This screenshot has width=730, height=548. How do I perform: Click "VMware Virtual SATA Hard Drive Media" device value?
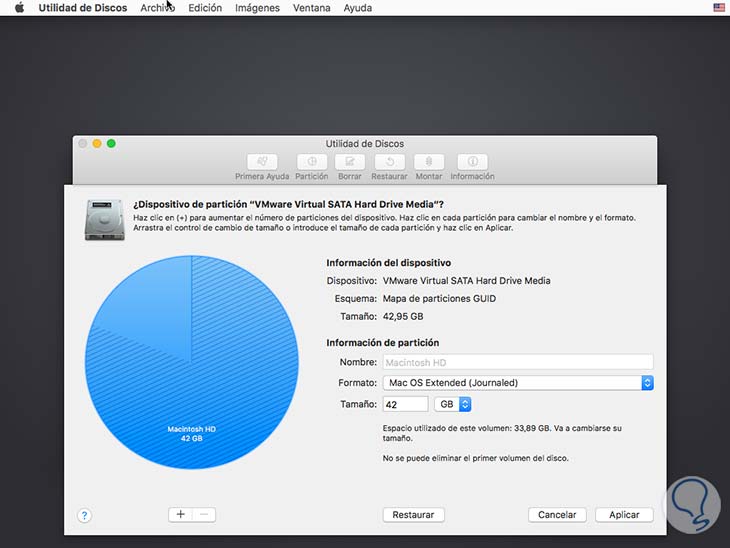coord(466,281)
